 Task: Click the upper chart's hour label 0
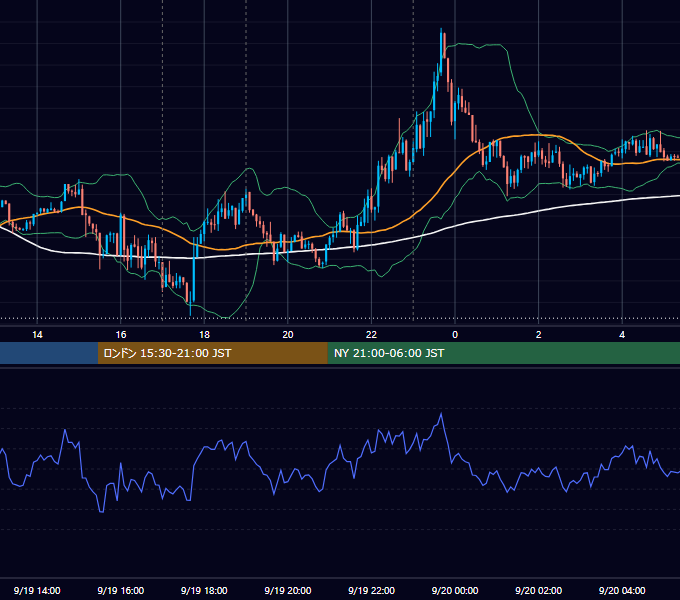(455, 335)
